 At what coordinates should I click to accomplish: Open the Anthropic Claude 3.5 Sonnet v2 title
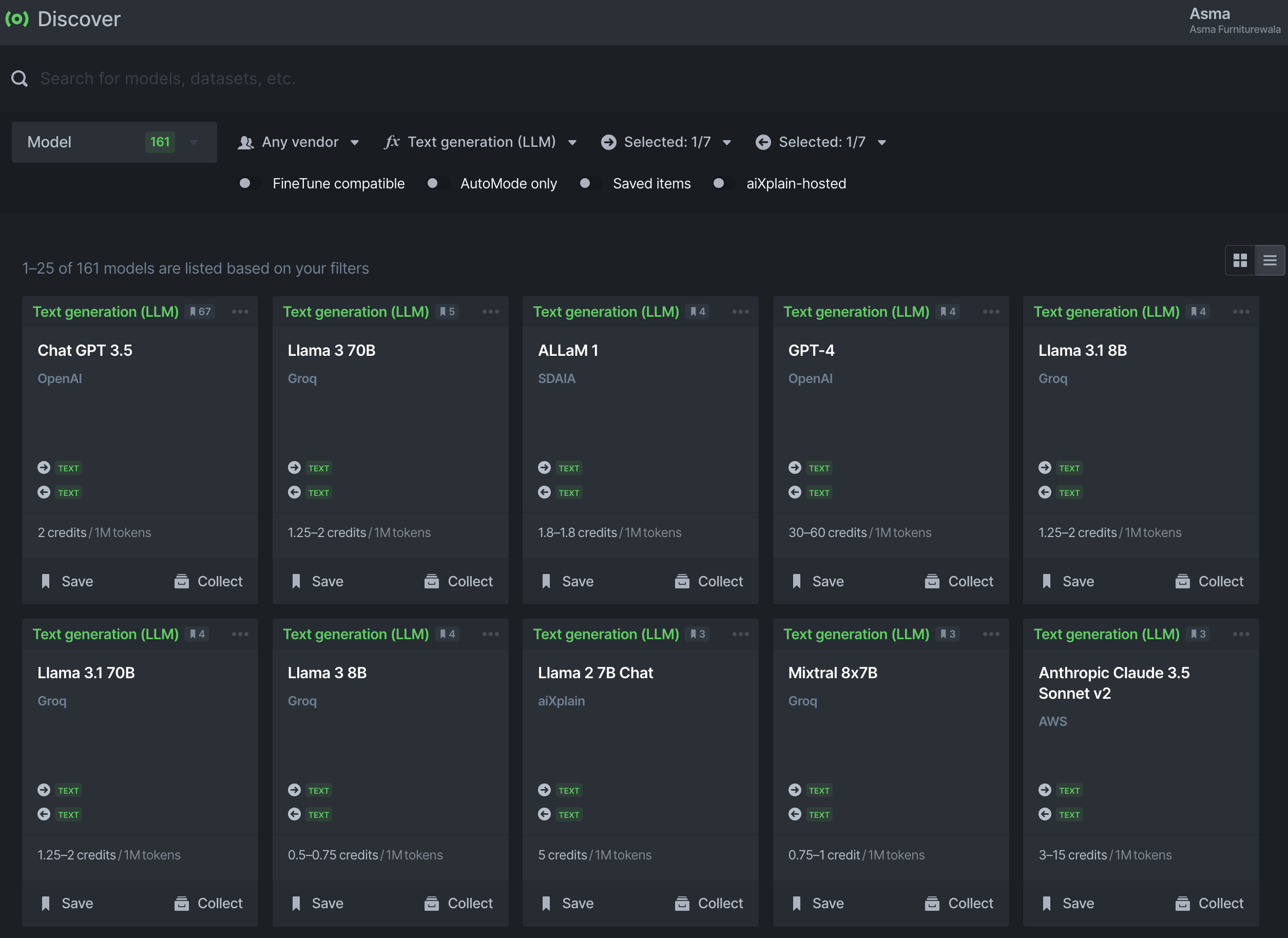pos(1113,683)
